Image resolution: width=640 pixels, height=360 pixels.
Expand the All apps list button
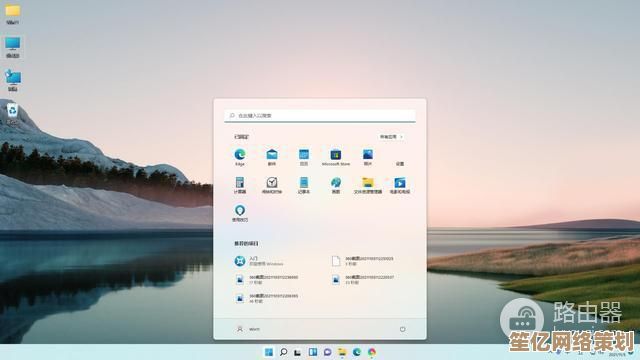click(391, 137)
